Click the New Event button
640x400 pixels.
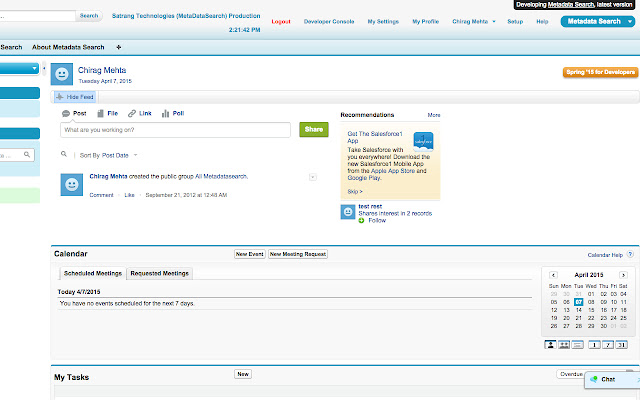250,254
